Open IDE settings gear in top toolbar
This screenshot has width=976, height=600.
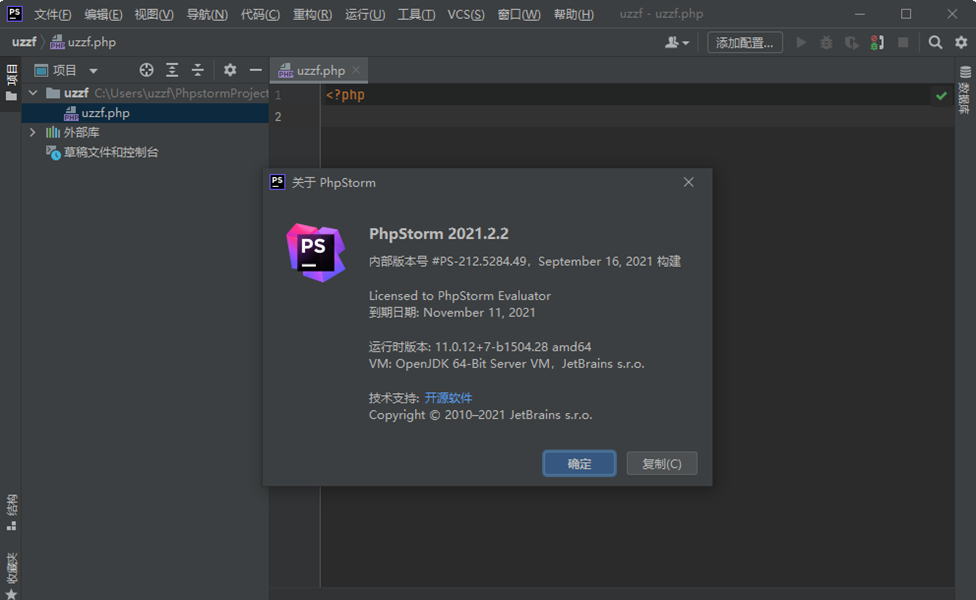click(961, 42)
